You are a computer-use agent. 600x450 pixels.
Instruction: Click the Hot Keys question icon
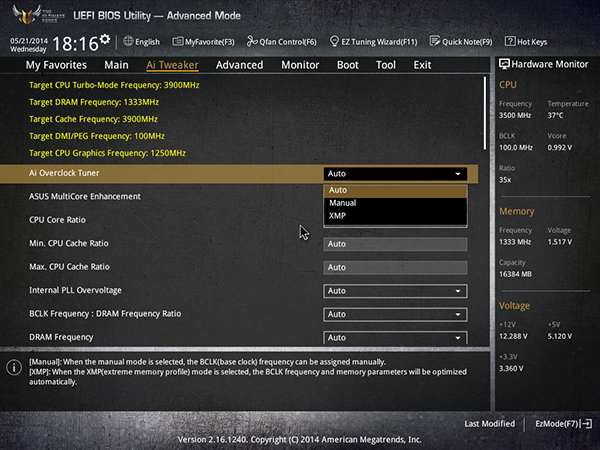[510, 41]
